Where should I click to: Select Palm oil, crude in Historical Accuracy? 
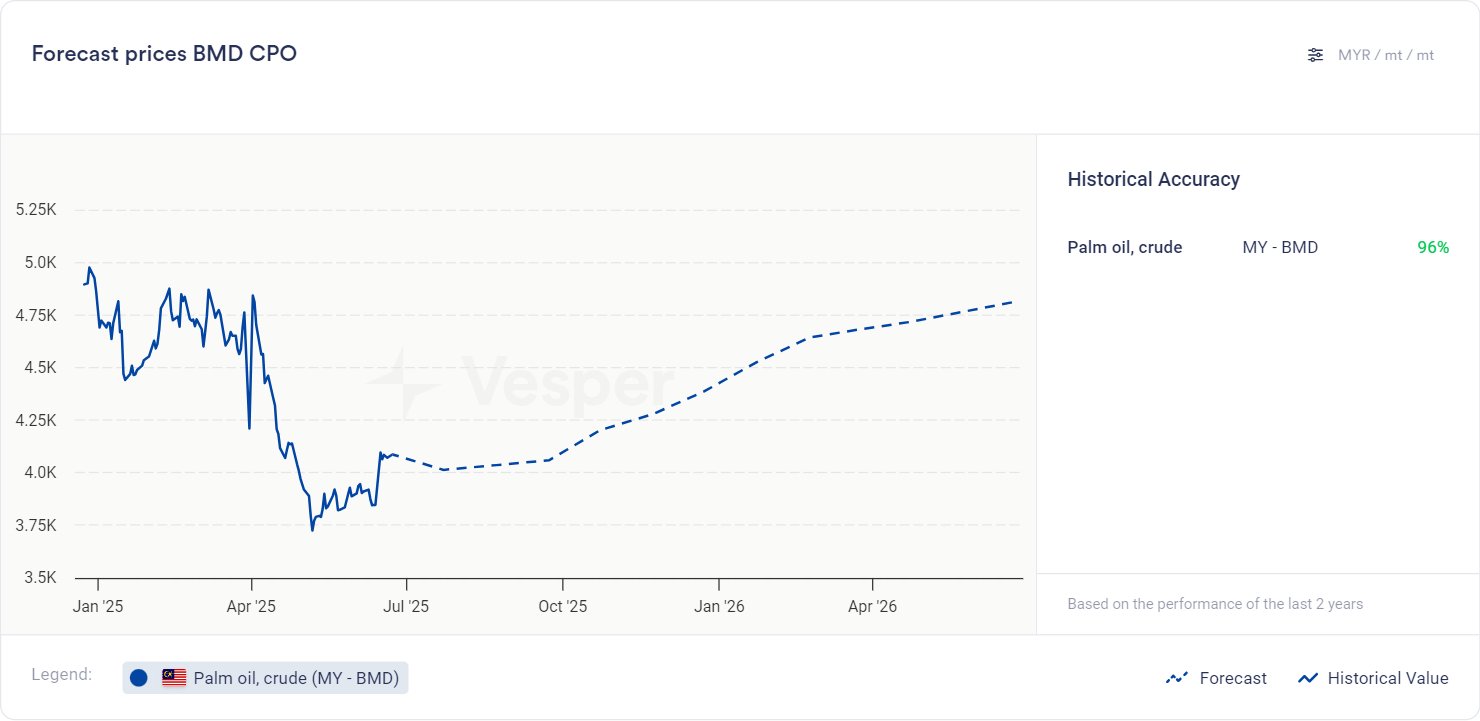[1124, 247]
